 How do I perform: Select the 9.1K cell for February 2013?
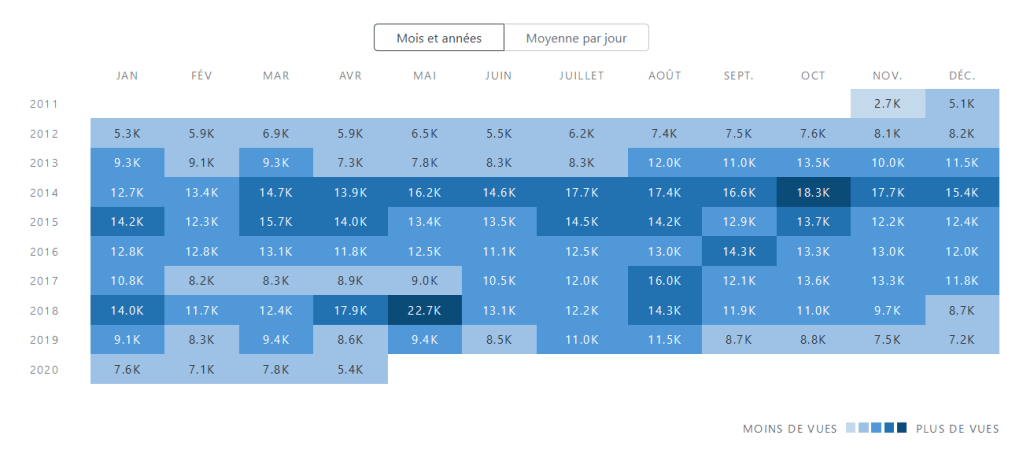click(x=202, y=162)
